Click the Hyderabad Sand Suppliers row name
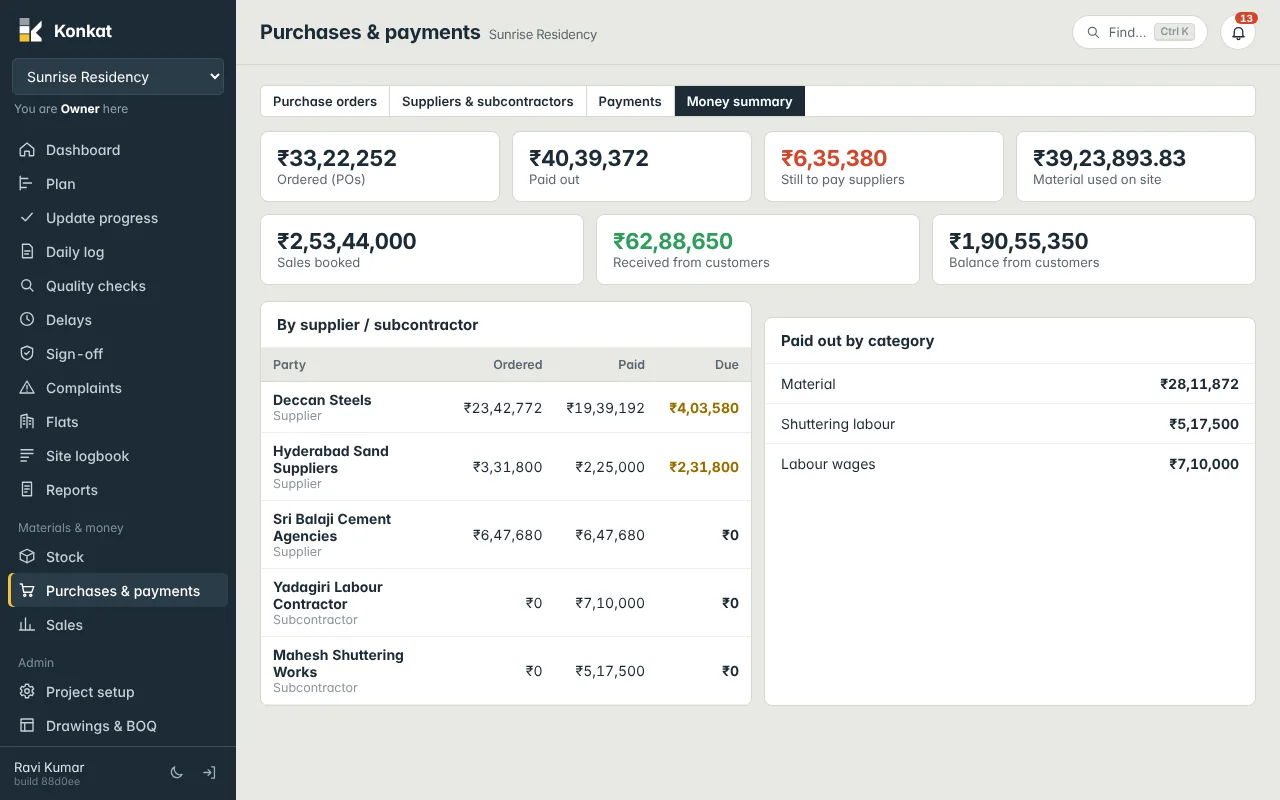Viewport: 1280px width, 800px height. (331, 459)
